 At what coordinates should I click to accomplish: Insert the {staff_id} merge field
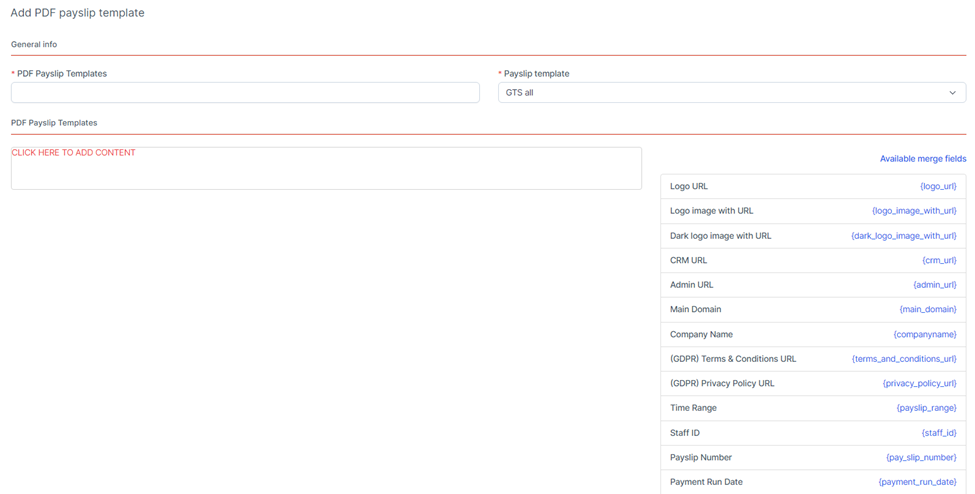tap(938, 433)
